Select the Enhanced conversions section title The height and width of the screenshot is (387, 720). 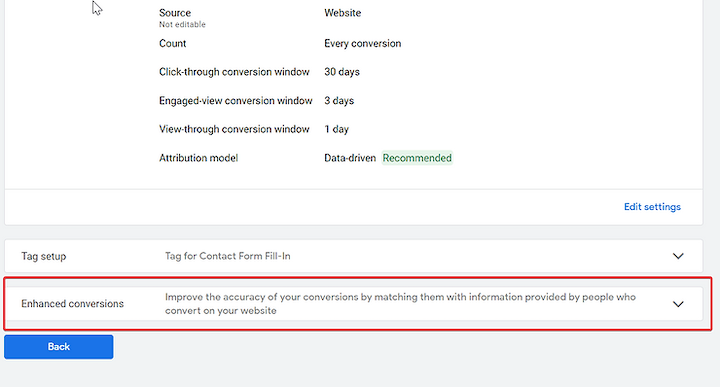[73, 303]
